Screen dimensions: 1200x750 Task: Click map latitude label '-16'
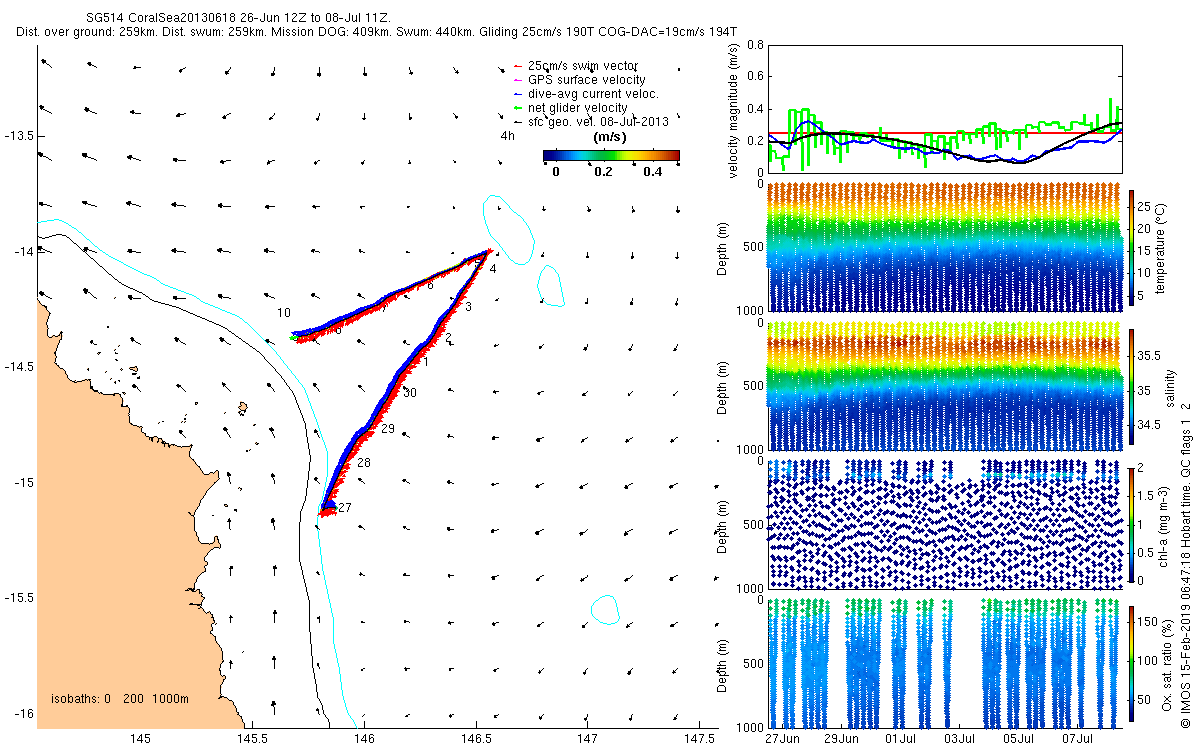(x=24, y=713)
